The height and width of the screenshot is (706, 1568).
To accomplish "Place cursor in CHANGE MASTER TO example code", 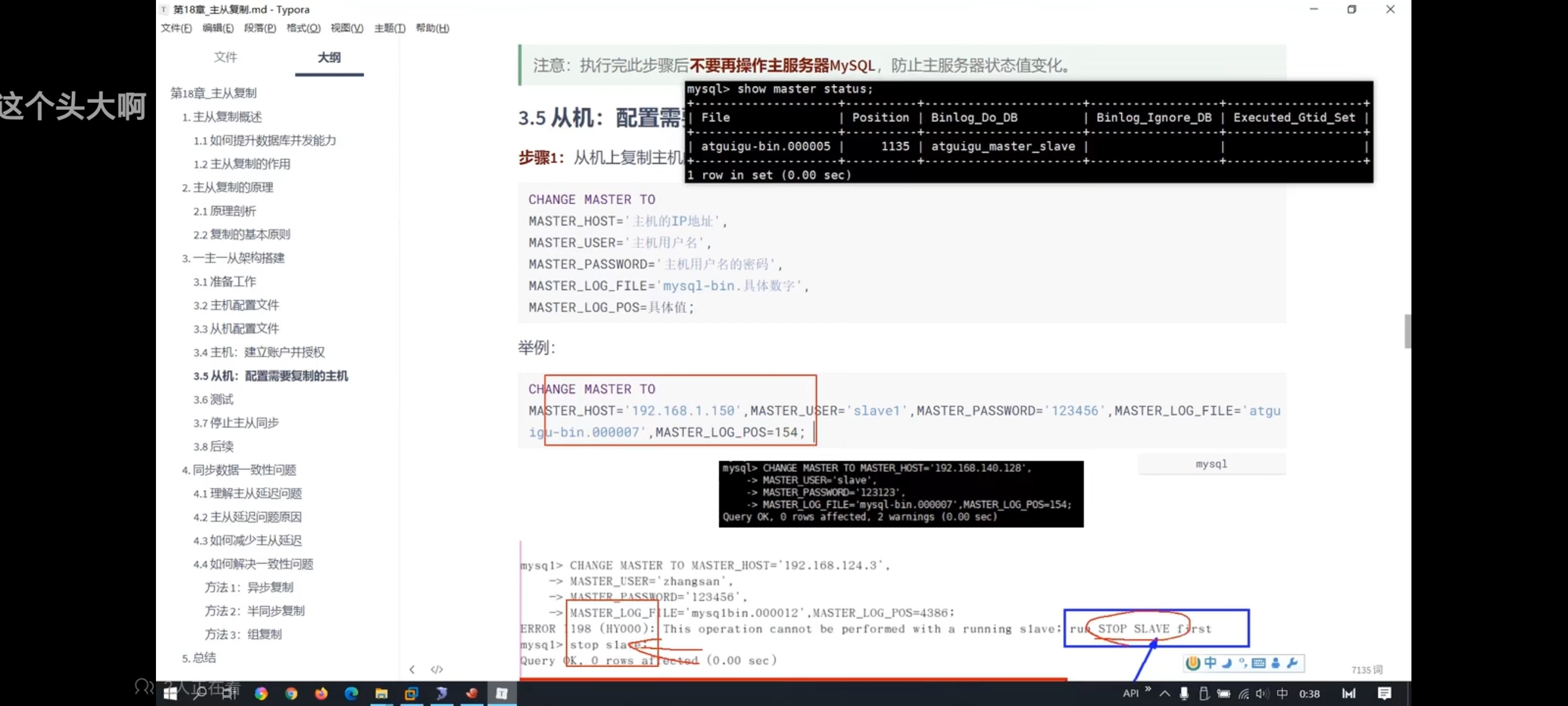I will [902, 411].
